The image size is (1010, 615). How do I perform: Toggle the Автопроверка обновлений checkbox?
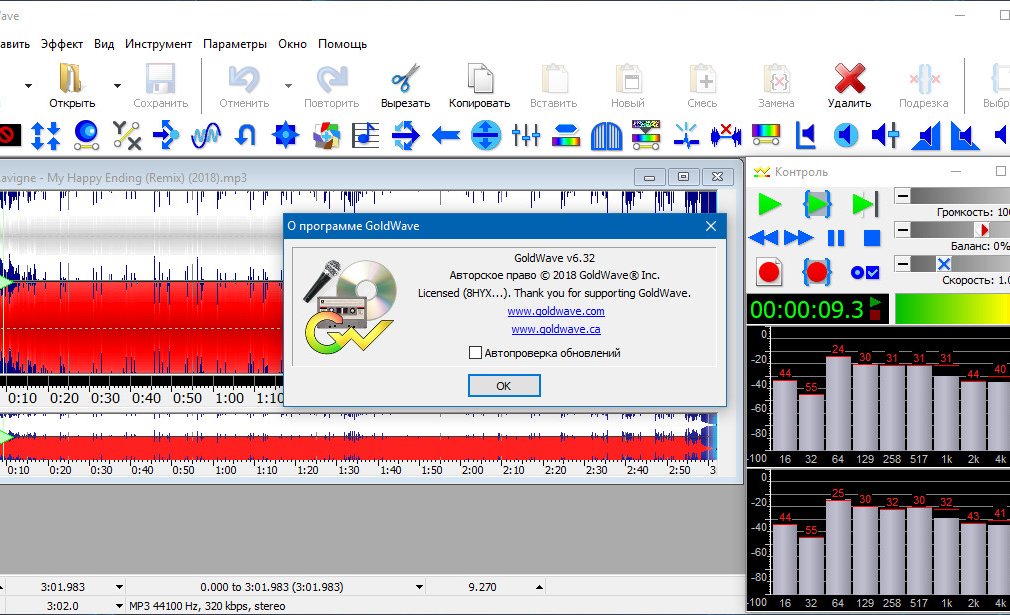point(475,353)
